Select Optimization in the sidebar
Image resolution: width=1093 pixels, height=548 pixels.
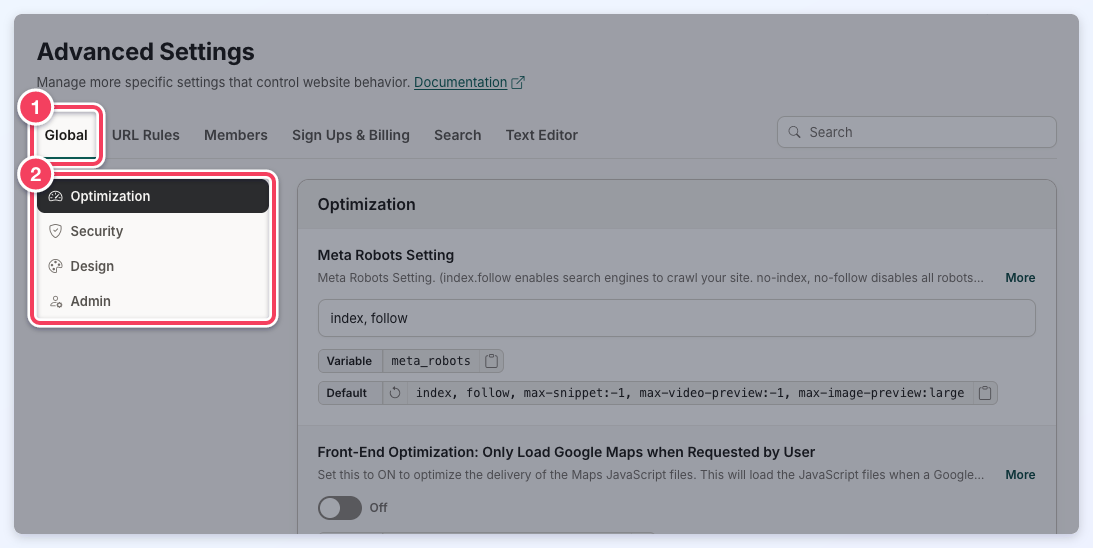click(x=153, y=196)
